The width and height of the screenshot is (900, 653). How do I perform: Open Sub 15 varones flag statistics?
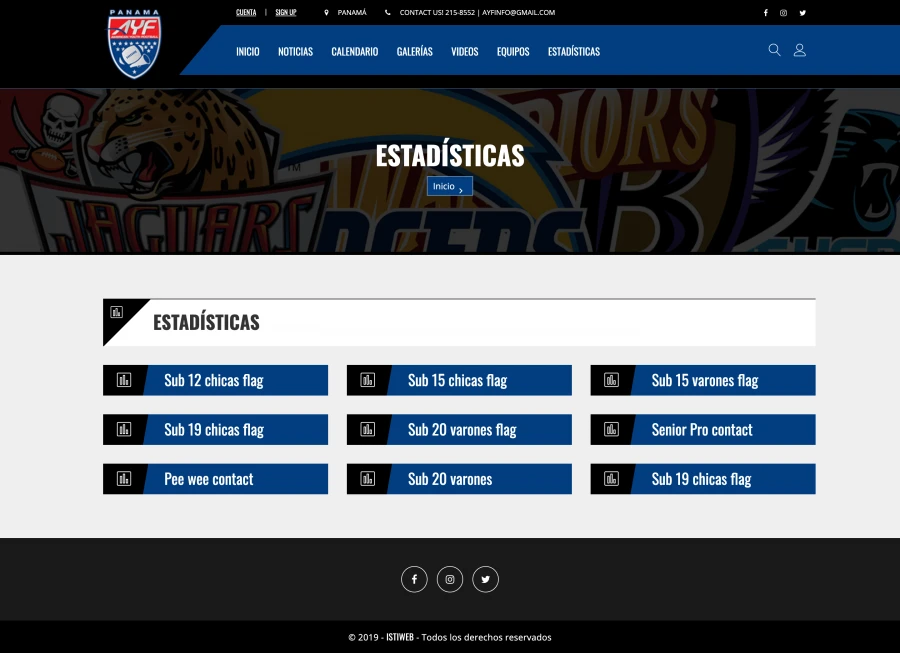[x=703, y=380]
